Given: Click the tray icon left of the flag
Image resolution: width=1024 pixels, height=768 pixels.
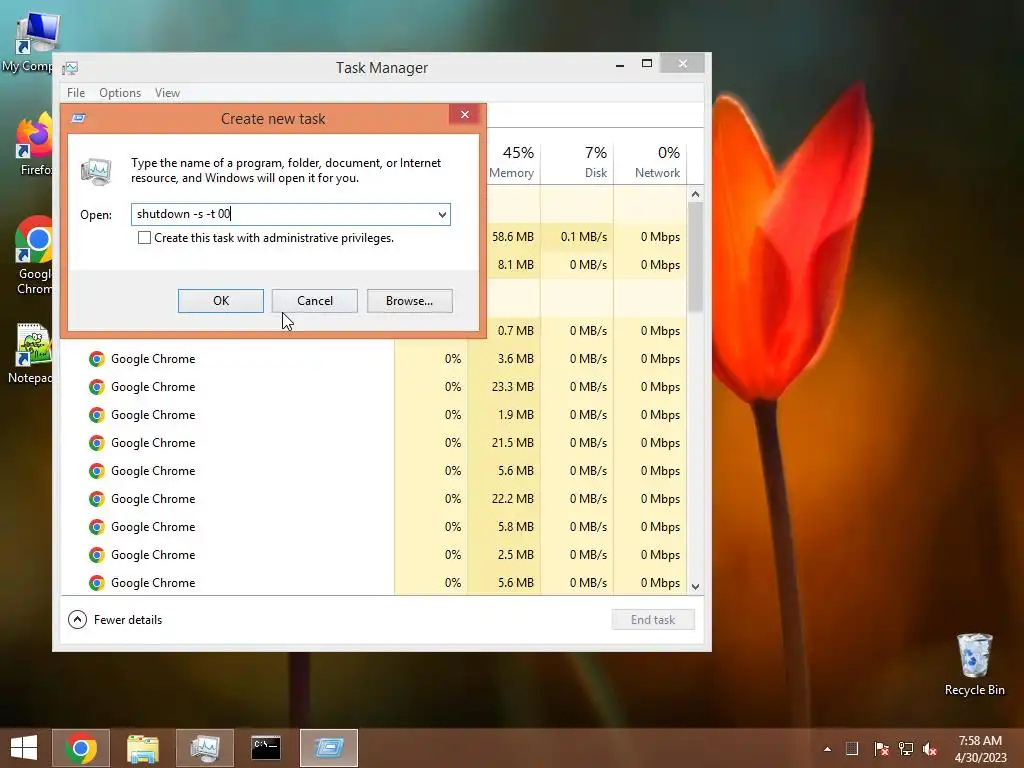Looking at the screenshot, I should [852, 748].
